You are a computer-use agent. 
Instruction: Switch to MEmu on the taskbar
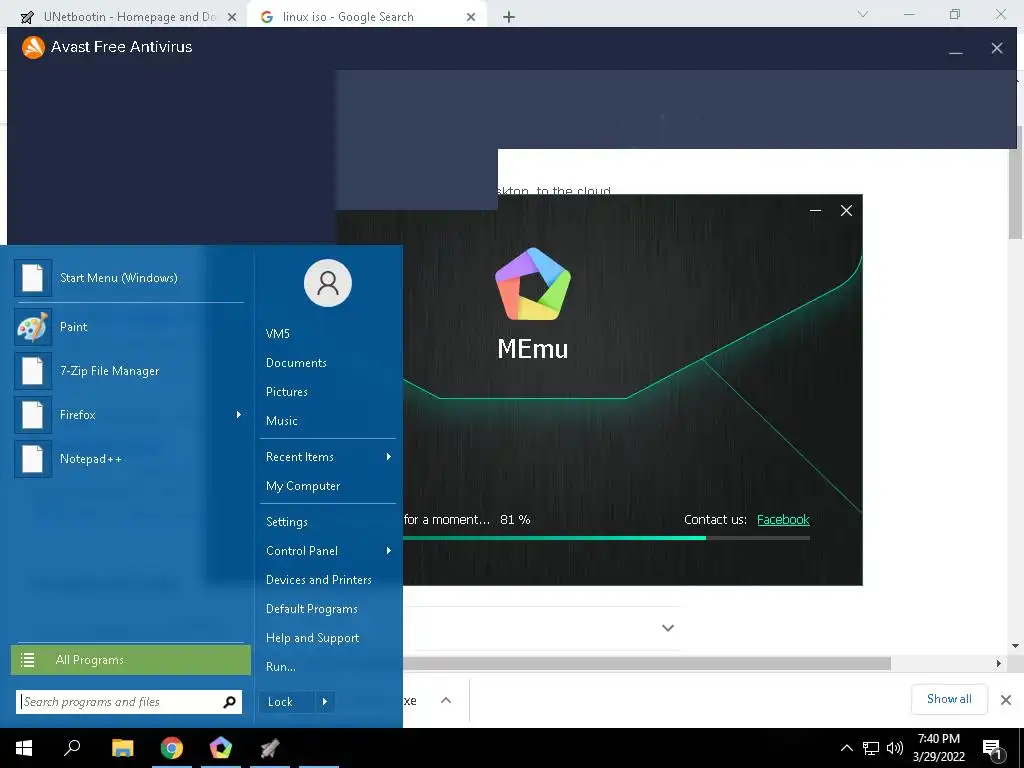click(221, 748)
